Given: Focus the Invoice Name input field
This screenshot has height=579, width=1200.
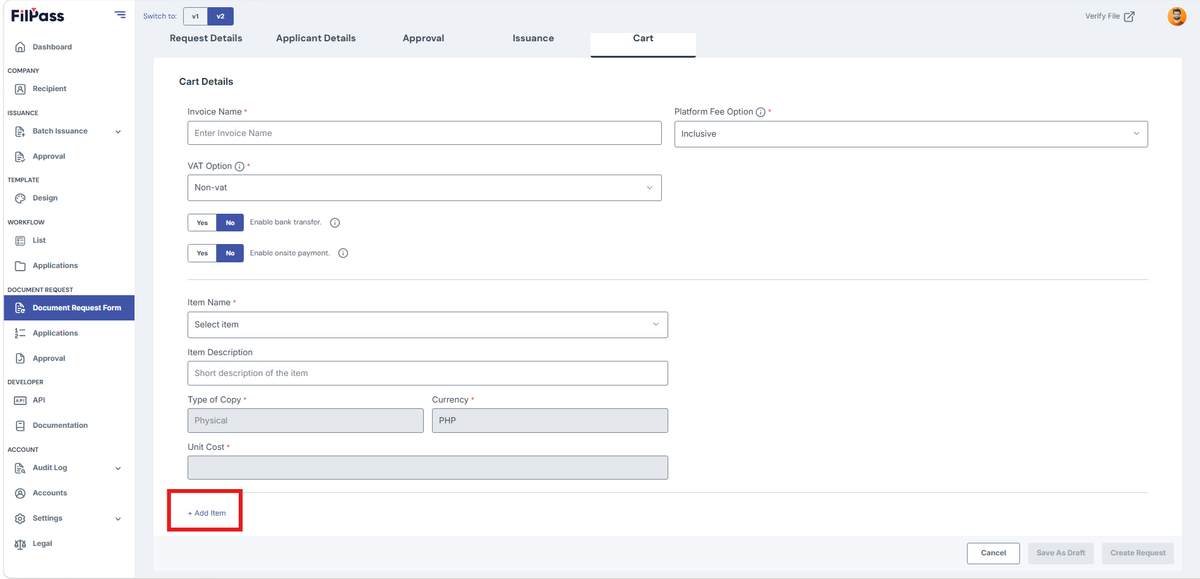Looking at the screenshot, I should click(424, 133).
